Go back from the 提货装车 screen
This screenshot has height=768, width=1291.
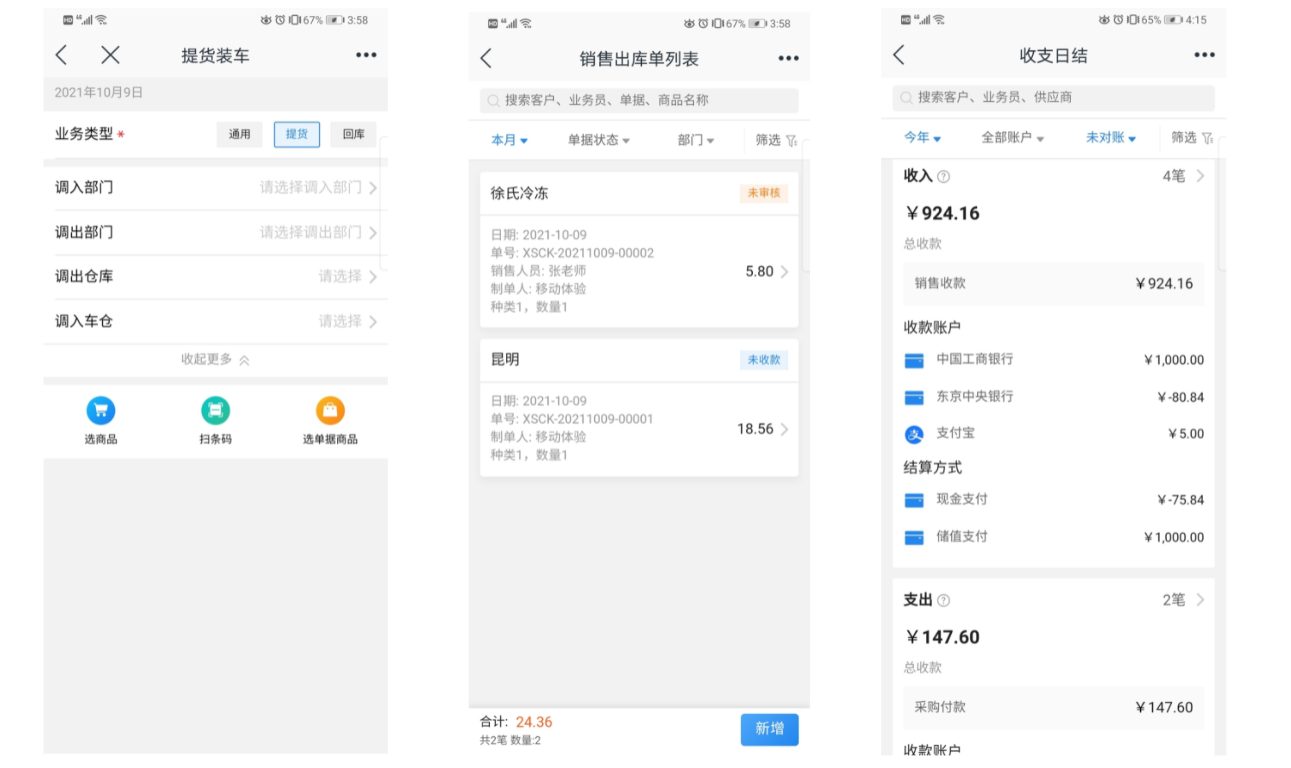coord(62,55)
